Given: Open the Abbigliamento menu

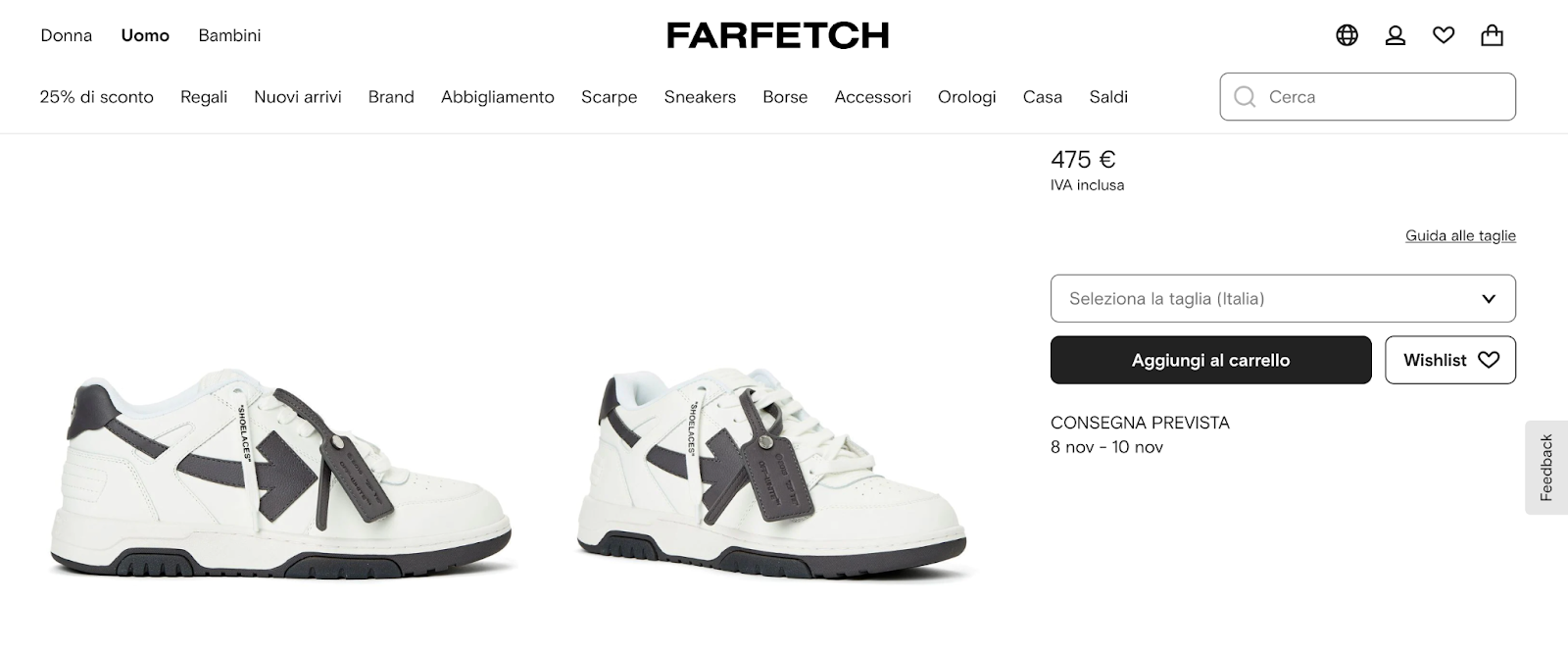Looking at the screenshot, I should 498,97.
